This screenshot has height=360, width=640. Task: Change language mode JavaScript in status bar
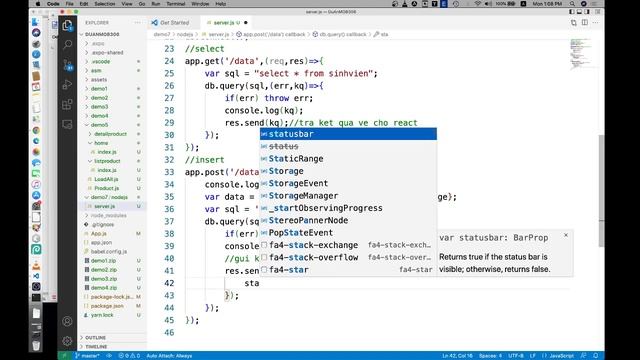[x=558, y=356]
